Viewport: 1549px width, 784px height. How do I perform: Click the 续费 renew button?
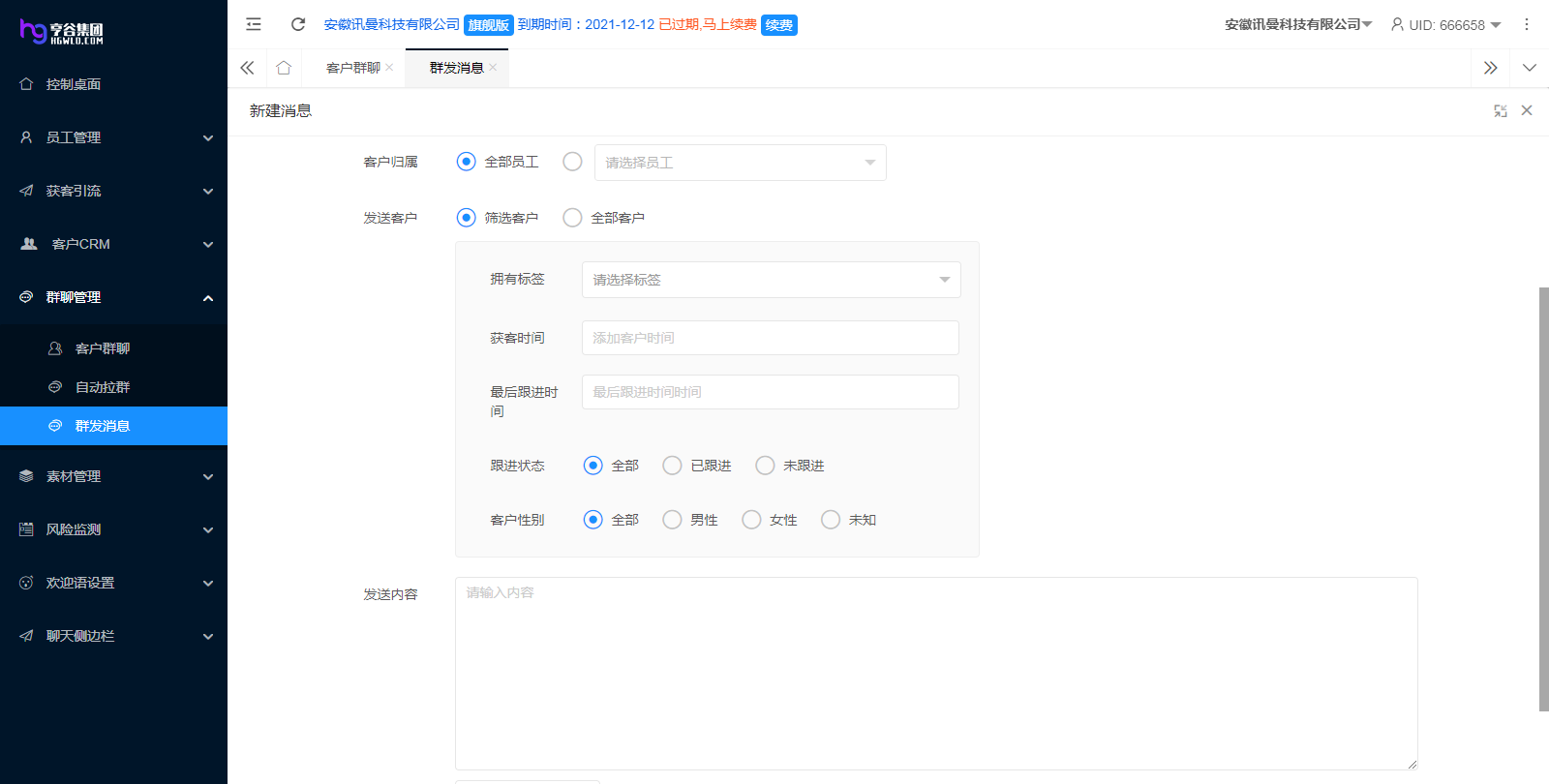pos(778,25)
